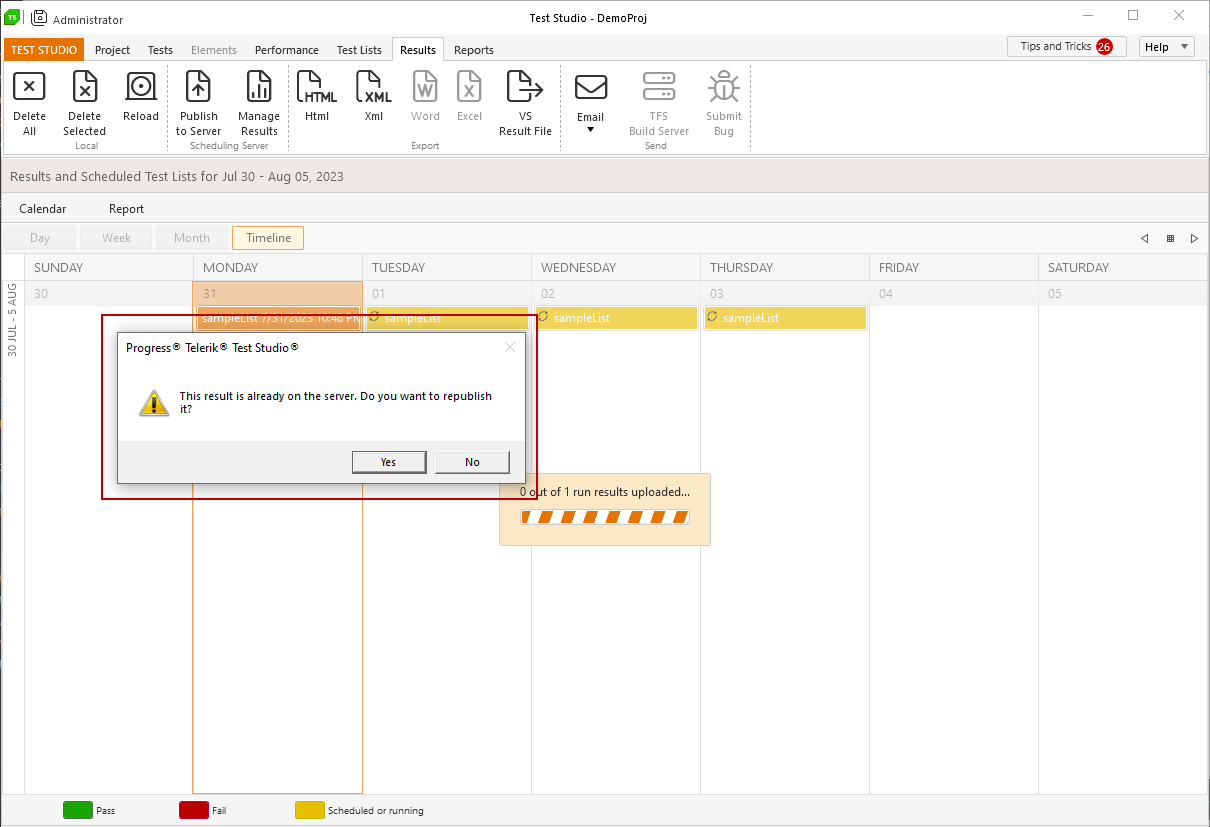Click the SATURDAY column header
The width and height of the screenshot is (1210, 827).
coord(1122,268)
